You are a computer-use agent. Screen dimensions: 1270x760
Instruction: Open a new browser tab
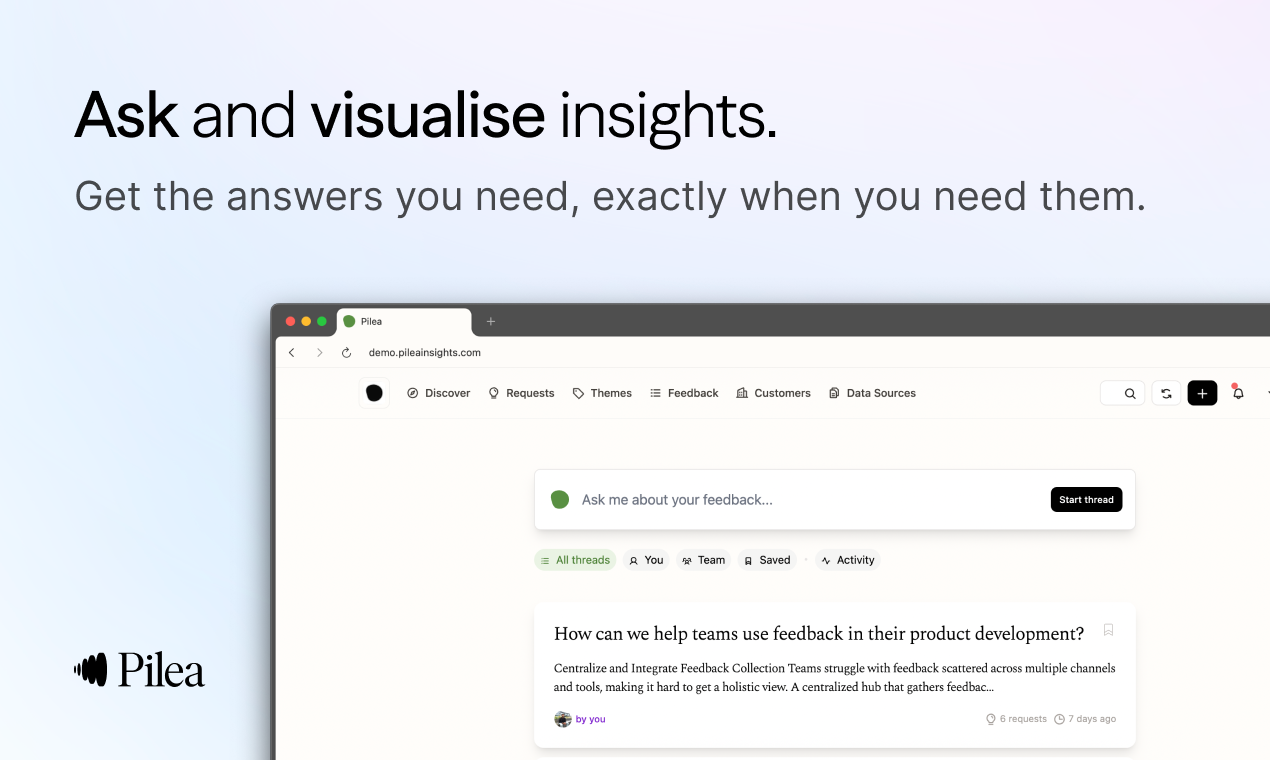(x=491, y=321)
